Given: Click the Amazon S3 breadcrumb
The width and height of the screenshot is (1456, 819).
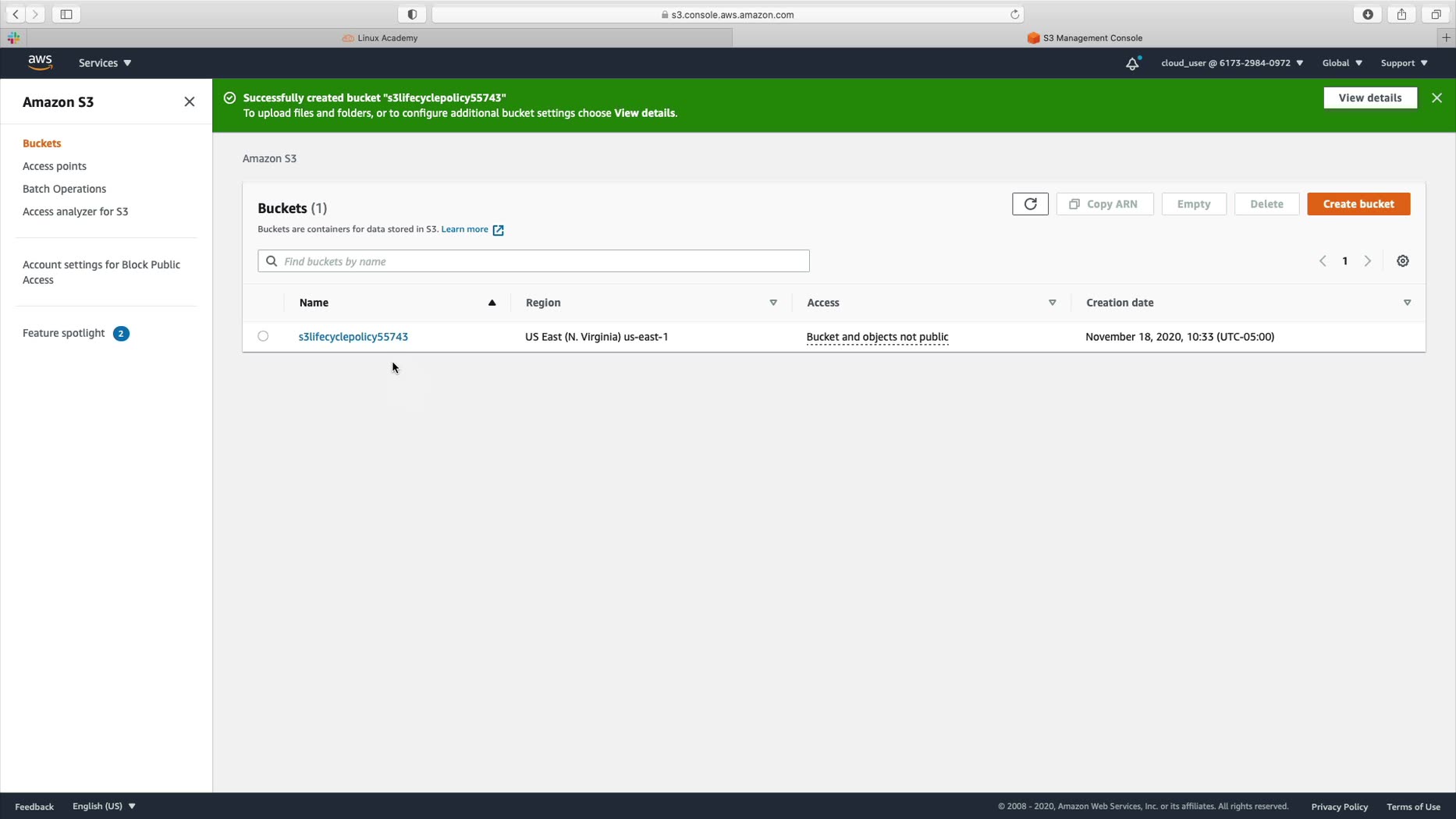Looking at the screenshot, I should click(269, 158).
